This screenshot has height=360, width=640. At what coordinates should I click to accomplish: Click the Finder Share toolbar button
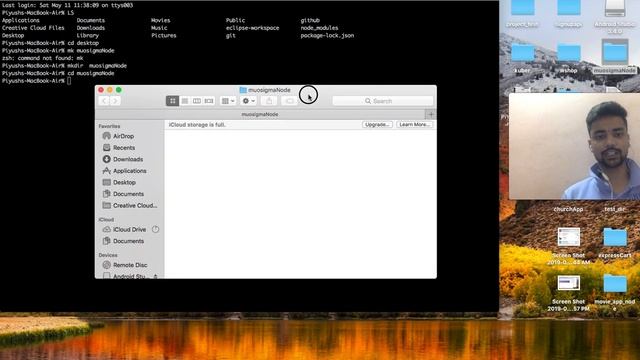(x=269, y=100)
